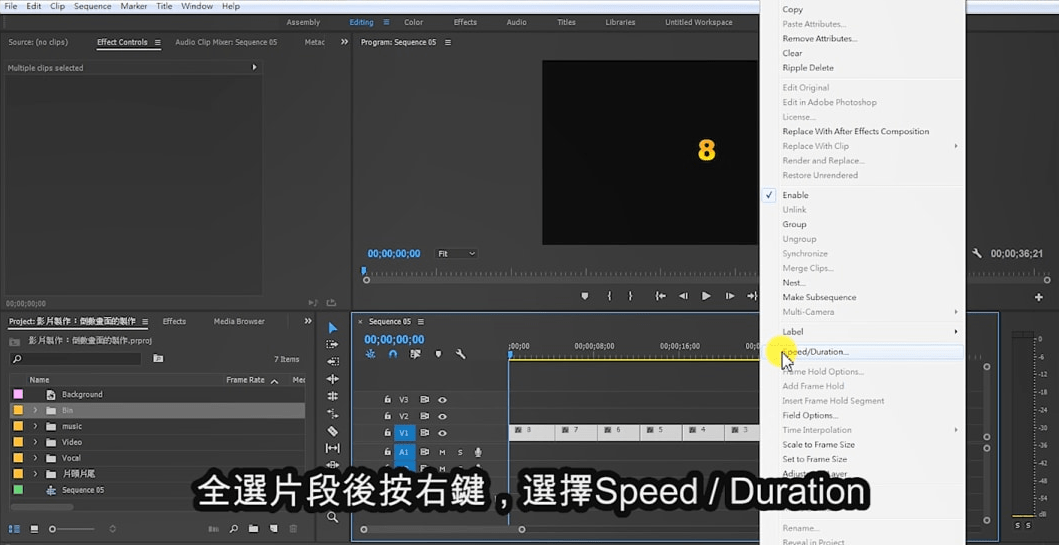Toggle lock on track V1
Image resolution: width=1059 pixels, height=545 pixels.
pyautogui.click(x=388, y=433)
